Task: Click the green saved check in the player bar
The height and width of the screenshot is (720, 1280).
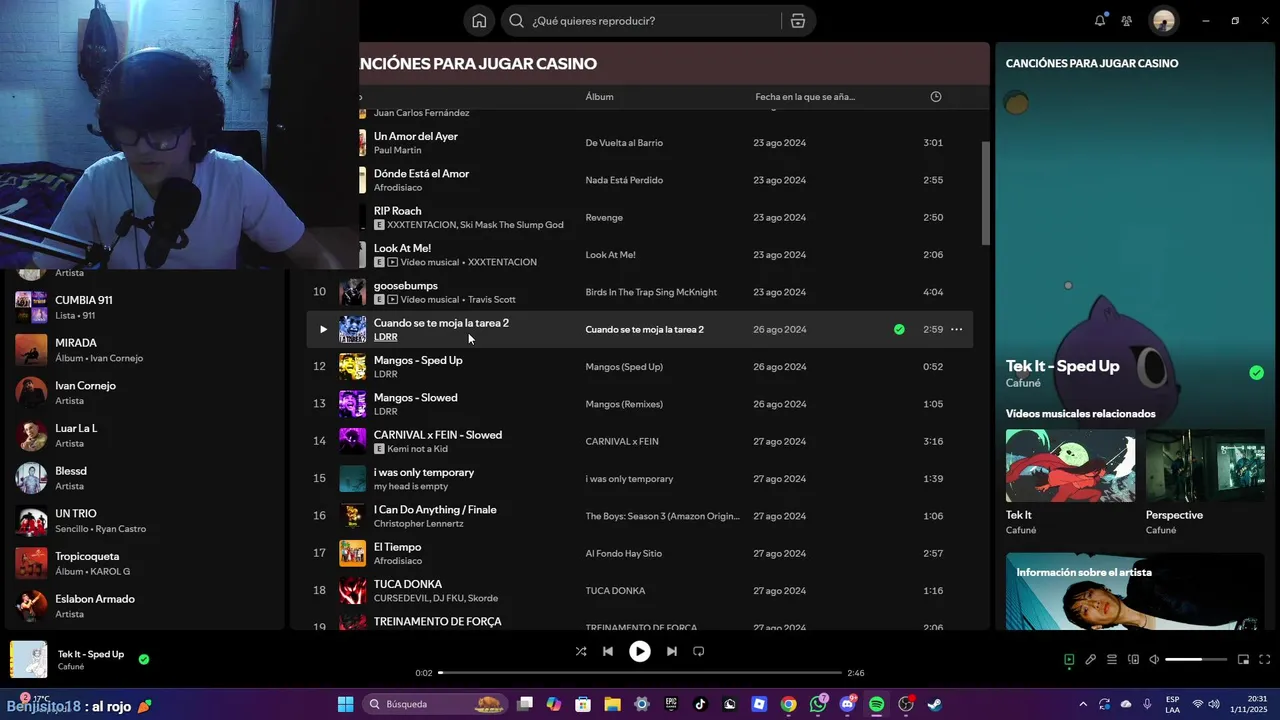Action: [144, 659]
